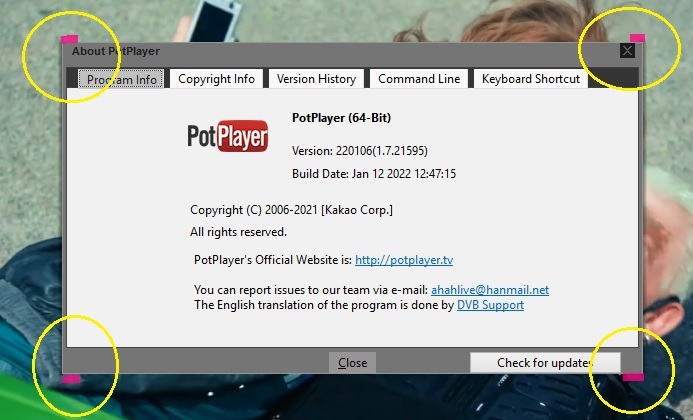This screenshot has height=420, width=693.
Task: Go to the Command Line tab
Action: [x=419, y=79]
